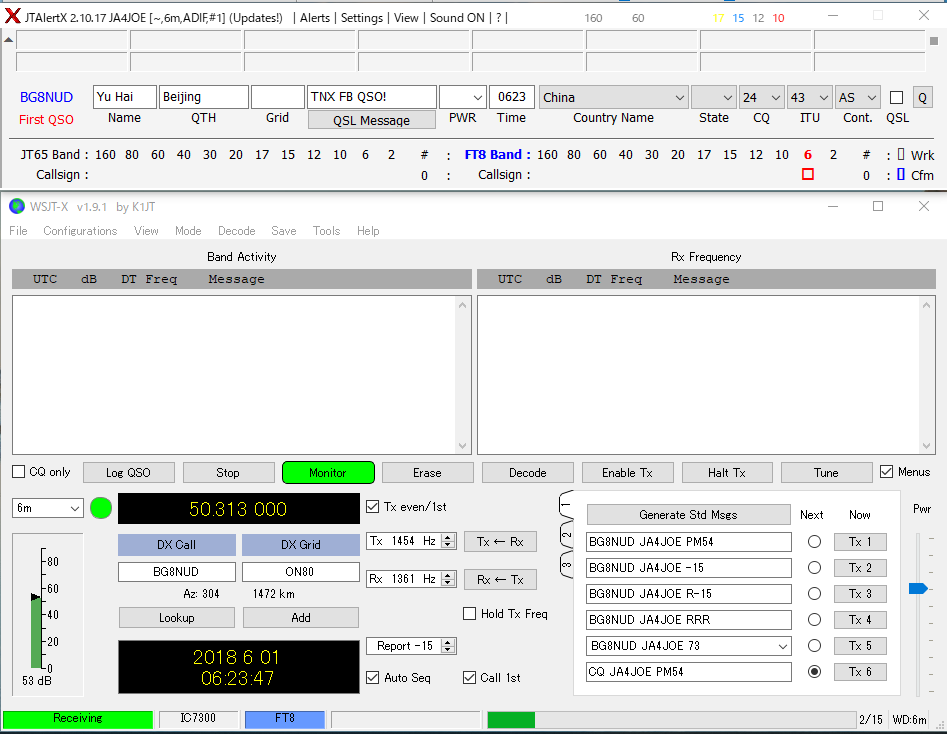The width and height of the screenshot is (947, 734).
Task: Click the small up arrow at JTAlertX left edge
Action: [x=8, y=40]
